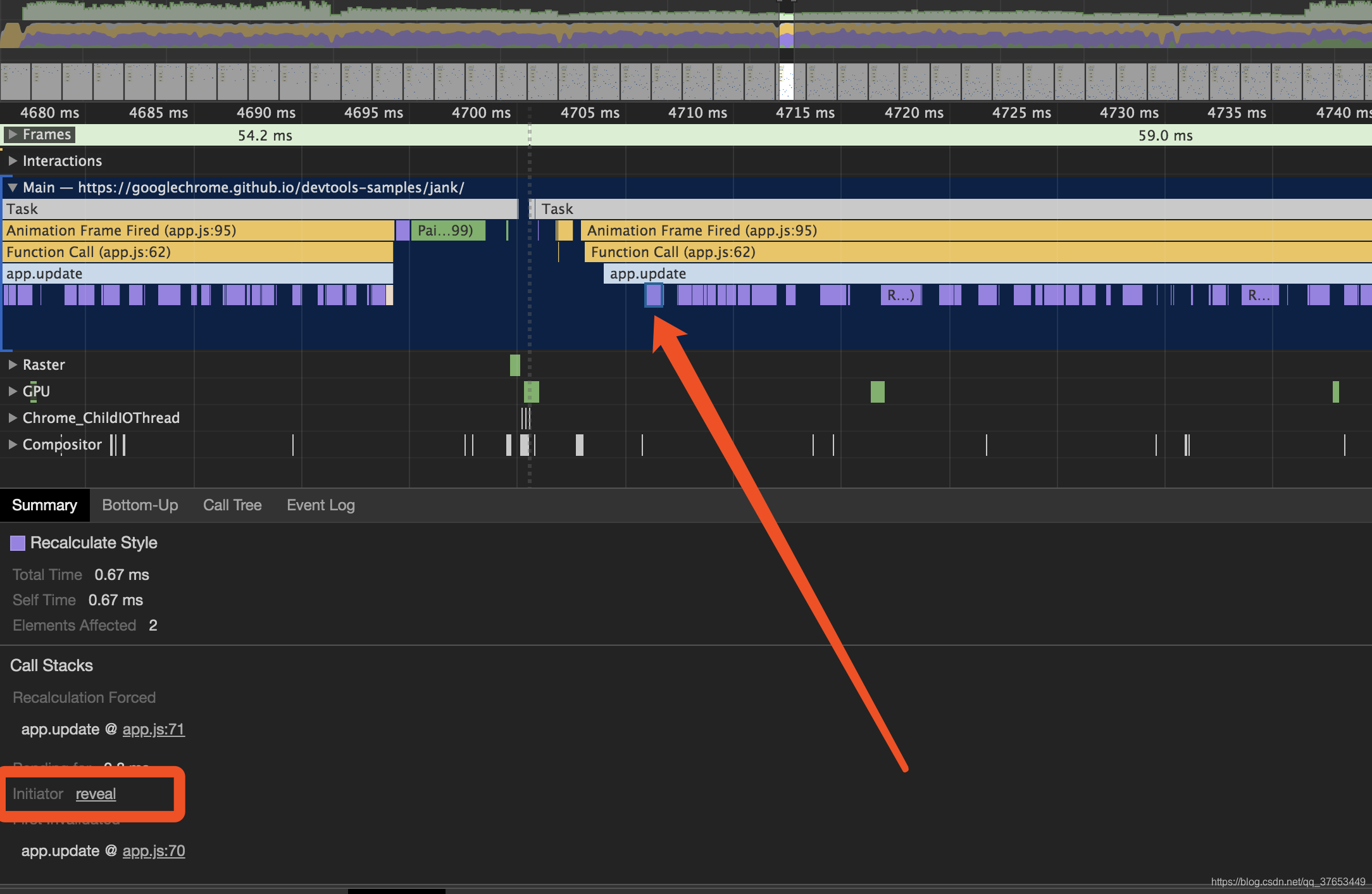Click the 4700 ms ruler marker
This screenshot has height=894, width=1372.
[x=481, y=113]
